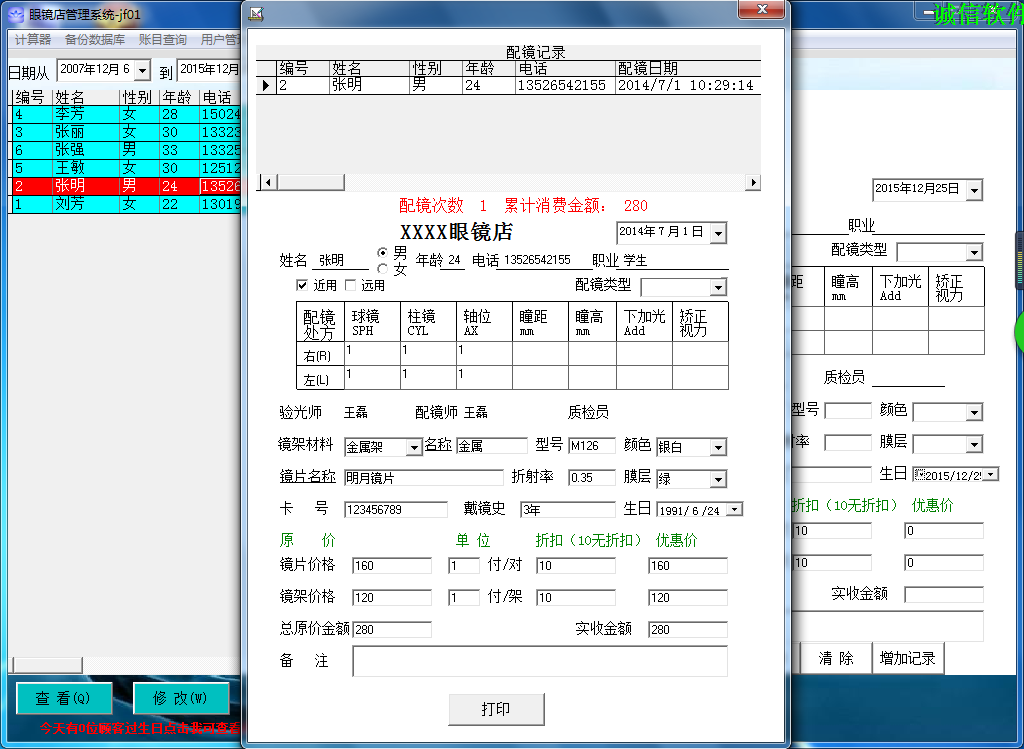
Task: Click the 卡号 123456789 field
Action: 396,509
